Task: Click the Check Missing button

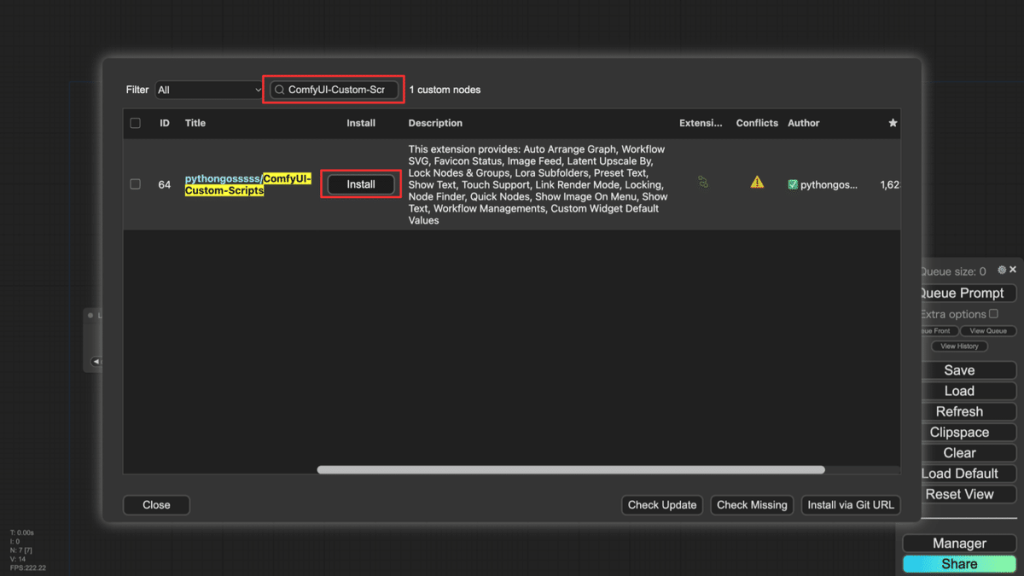Action: tap(752, 505)
